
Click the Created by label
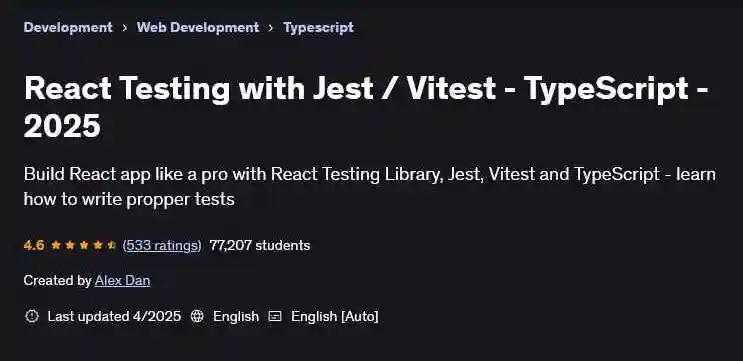(57, 280)
